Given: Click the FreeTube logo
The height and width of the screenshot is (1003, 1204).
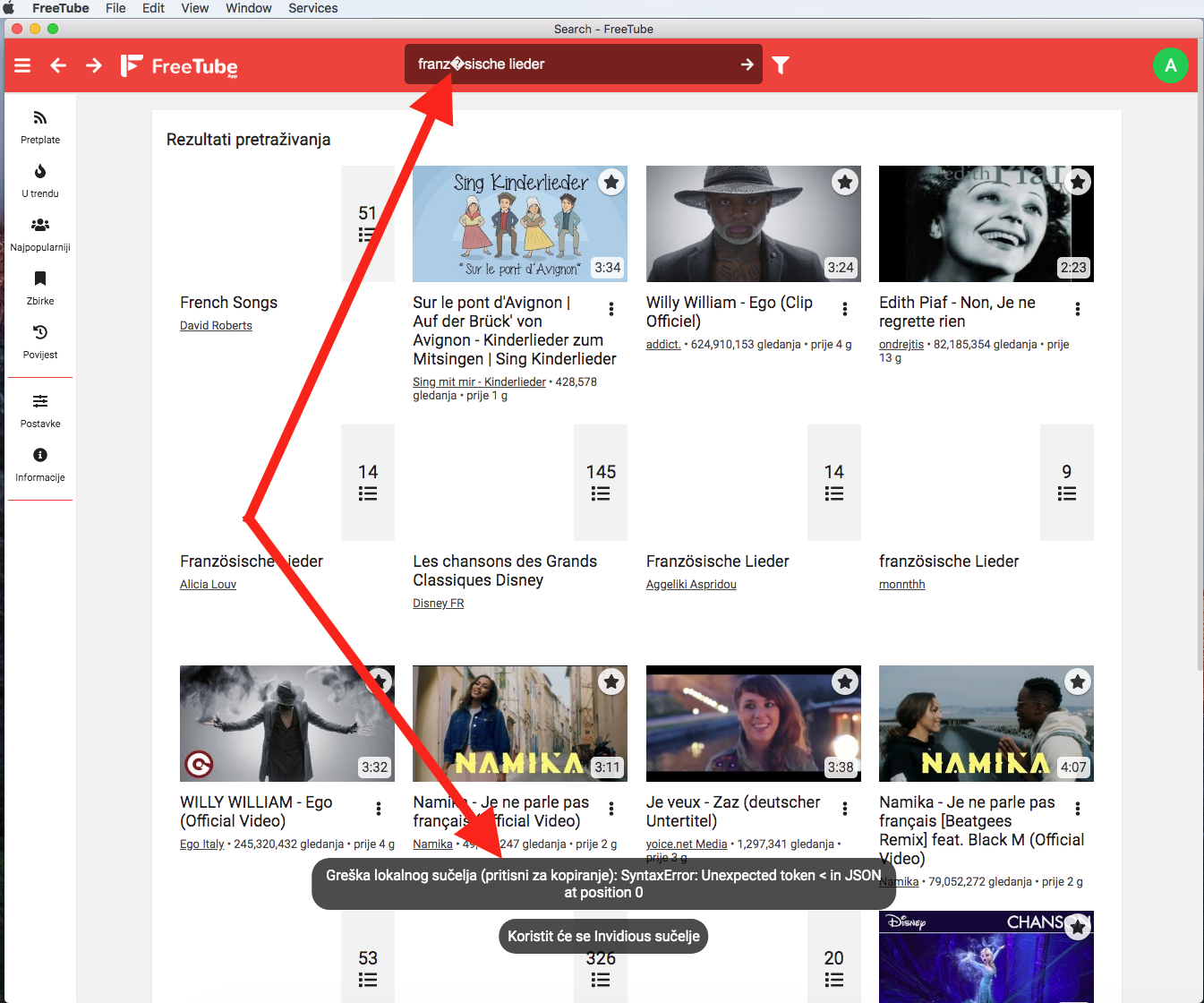Looking at the screenshot, I should point(178,64).
